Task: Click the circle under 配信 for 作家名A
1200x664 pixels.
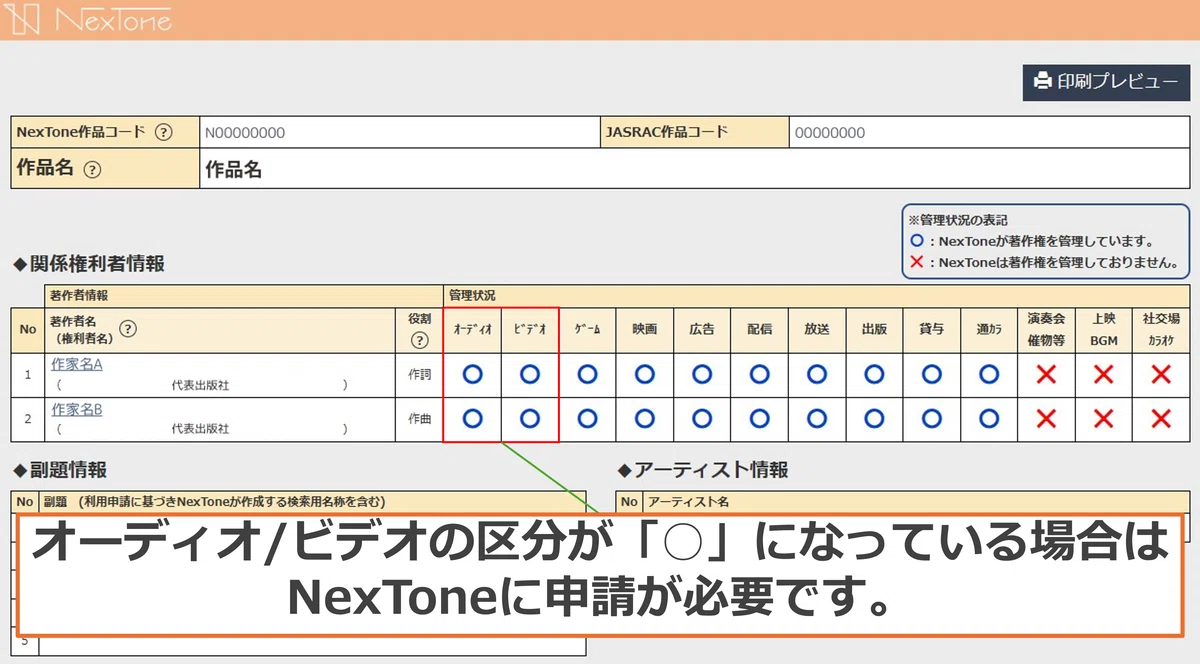Action: 760,375
